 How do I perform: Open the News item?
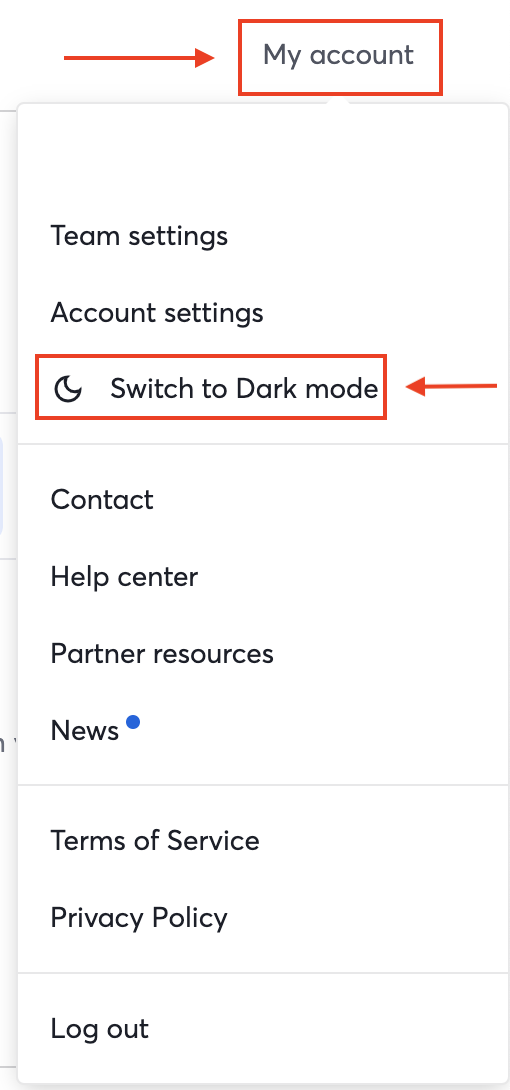coord(85,731)
